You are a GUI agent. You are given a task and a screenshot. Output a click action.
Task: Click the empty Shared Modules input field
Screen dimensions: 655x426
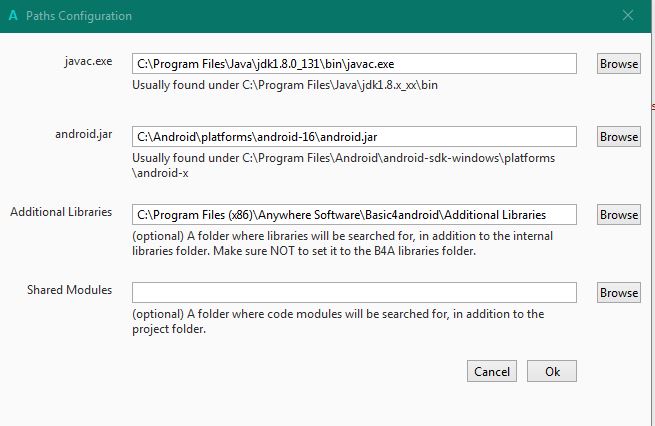tap(354, 293)
